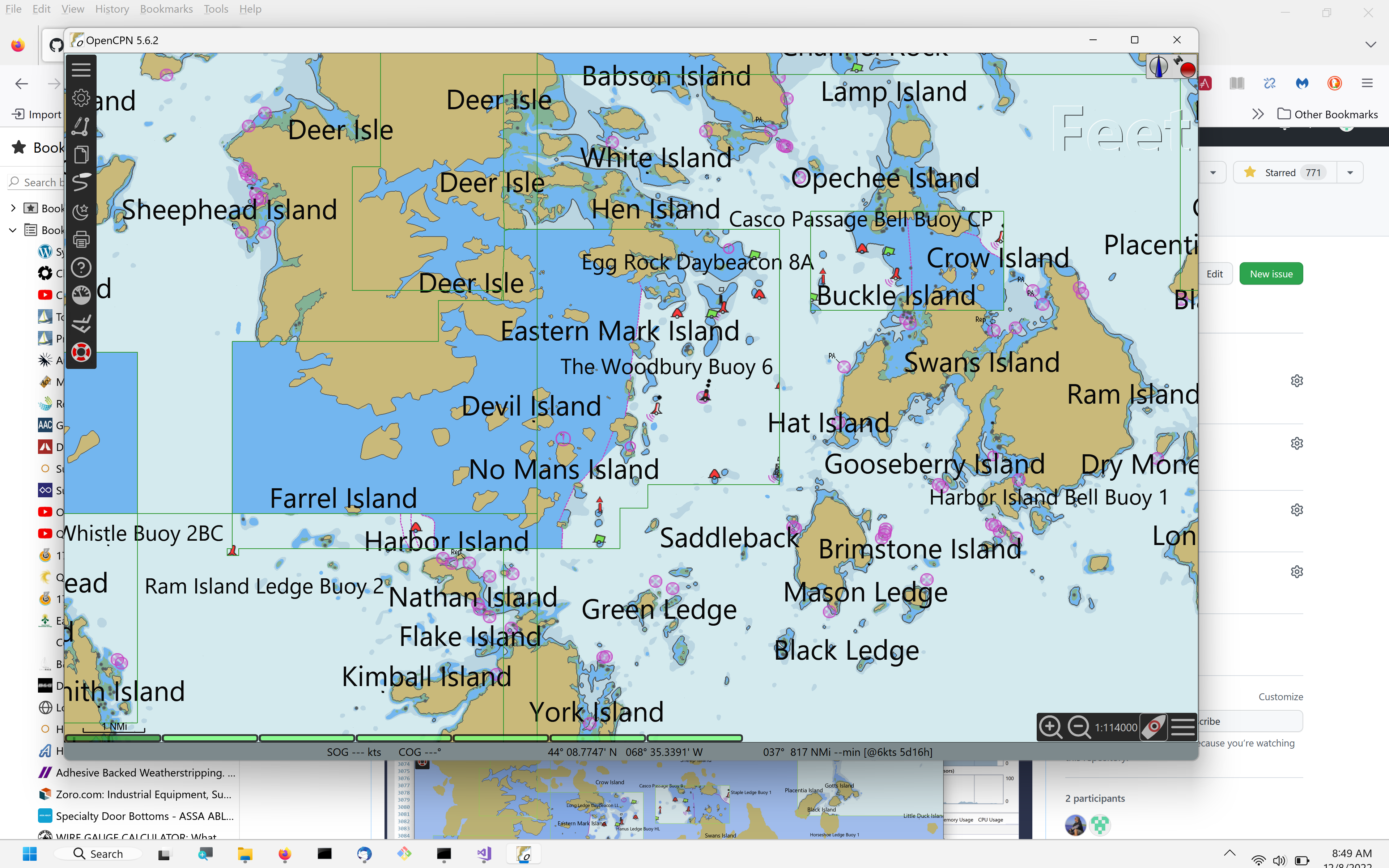The height and width of the screenshot is (868, 1389).
Task: Click the Edit button next to New issue
Action: pos(1216,273)
